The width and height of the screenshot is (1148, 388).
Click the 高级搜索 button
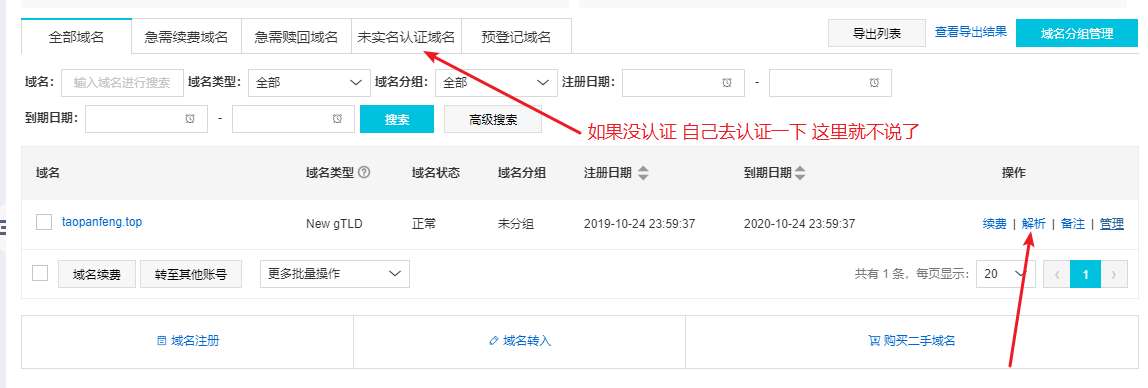click(493, 119)
